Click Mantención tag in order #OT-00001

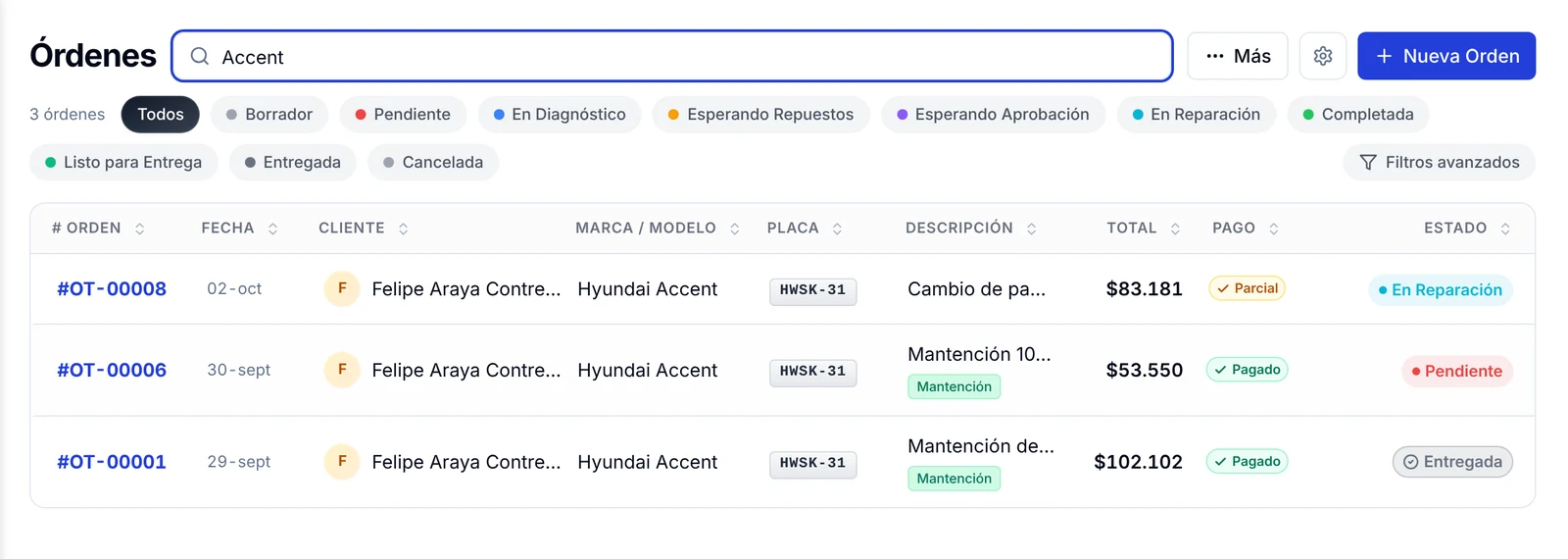click(x=954, y=479)
